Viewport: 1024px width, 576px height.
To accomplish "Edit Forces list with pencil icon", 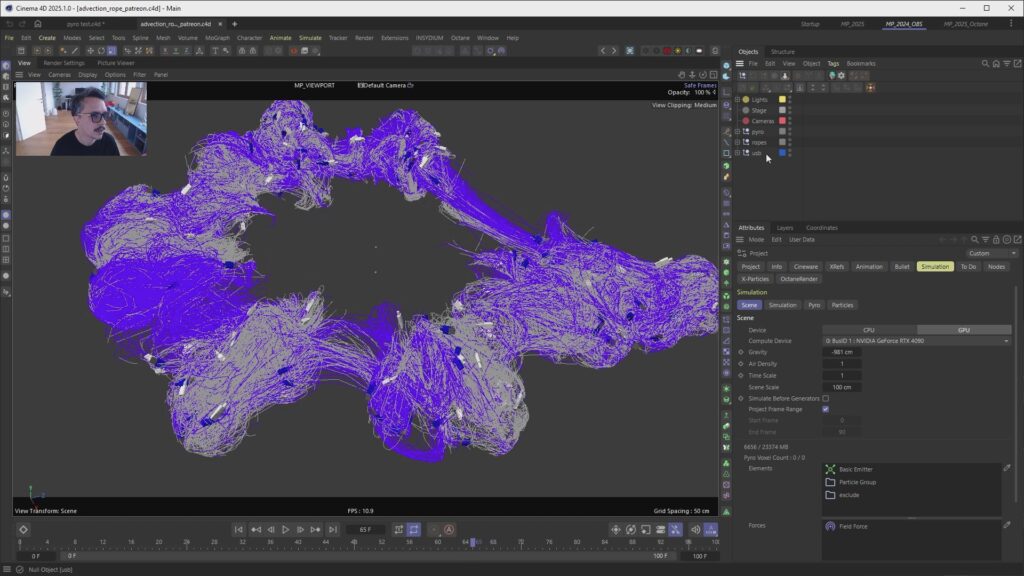I will coord(1007,524).
